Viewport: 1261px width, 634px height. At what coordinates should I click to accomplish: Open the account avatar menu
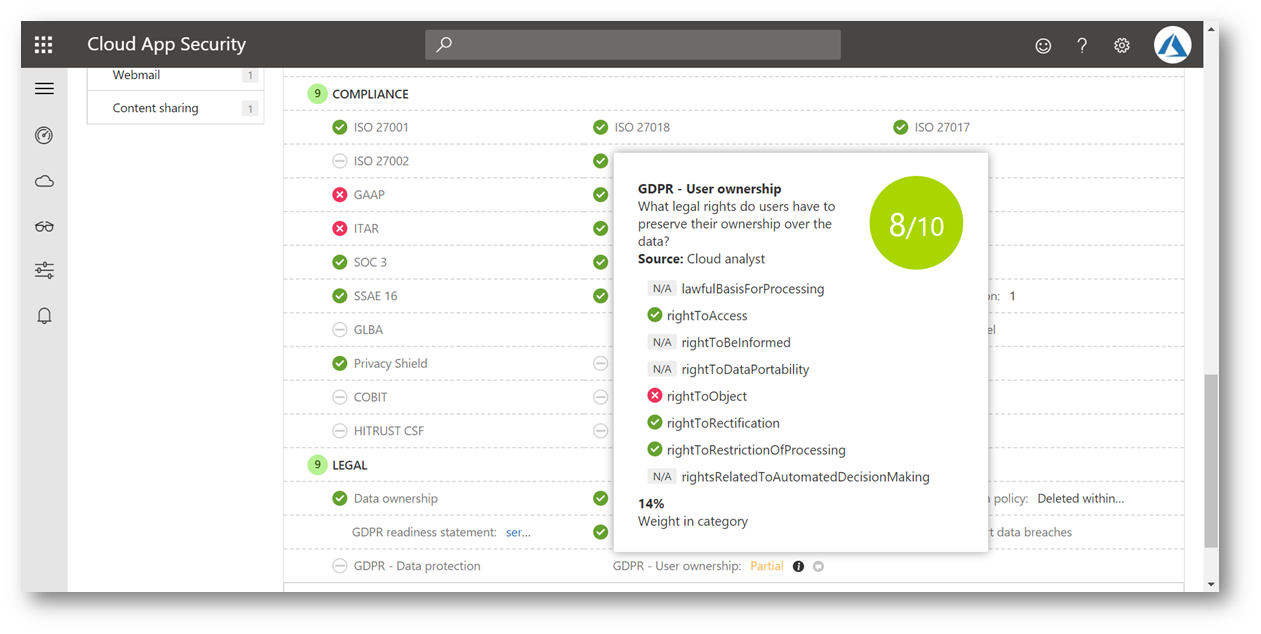(x=1172, y=45)
